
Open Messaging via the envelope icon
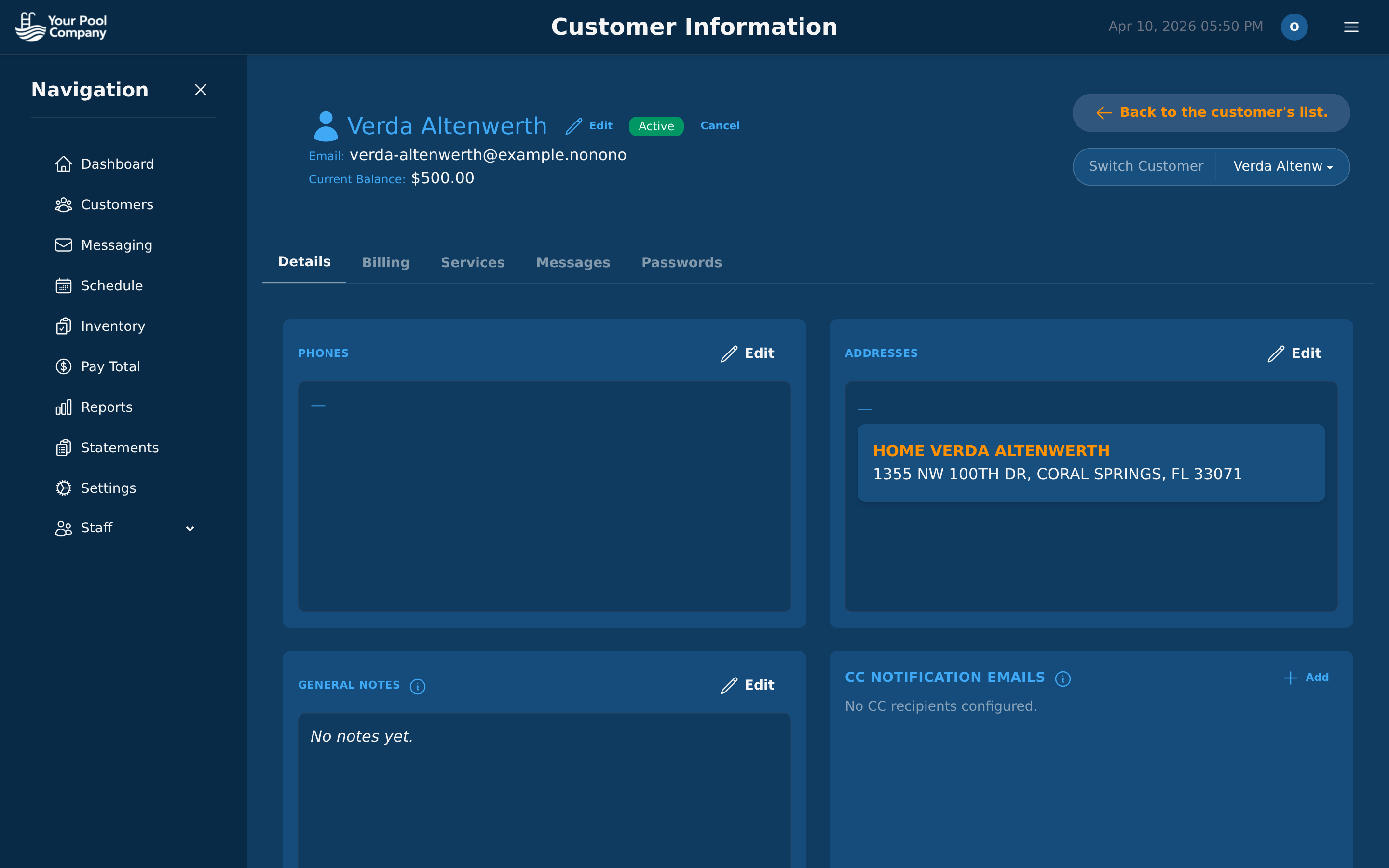(x=64, y=244)
